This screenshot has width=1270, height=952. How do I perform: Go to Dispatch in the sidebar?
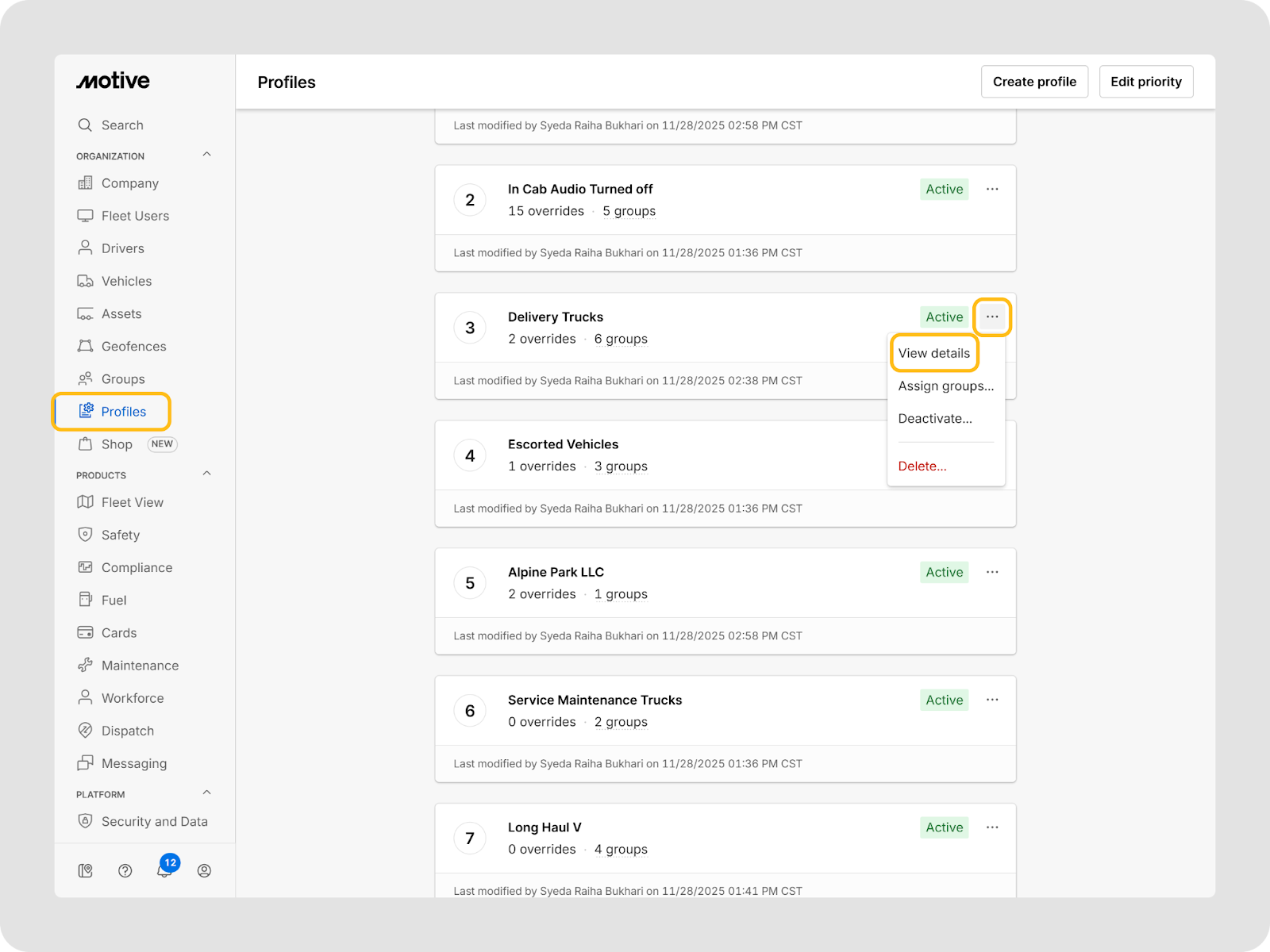coord(127,731)
